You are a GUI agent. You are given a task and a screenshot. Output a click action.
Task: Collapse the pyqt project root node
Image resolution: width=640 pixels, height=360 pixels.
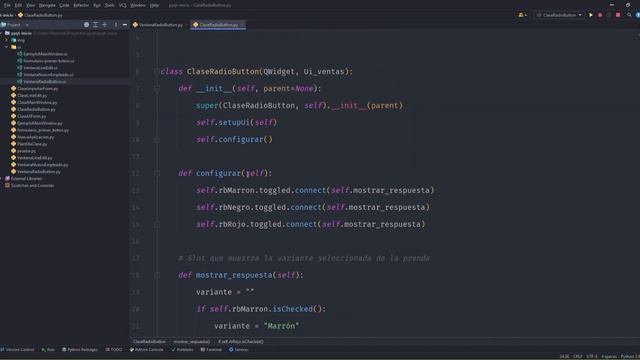click(x=2, y=33)
